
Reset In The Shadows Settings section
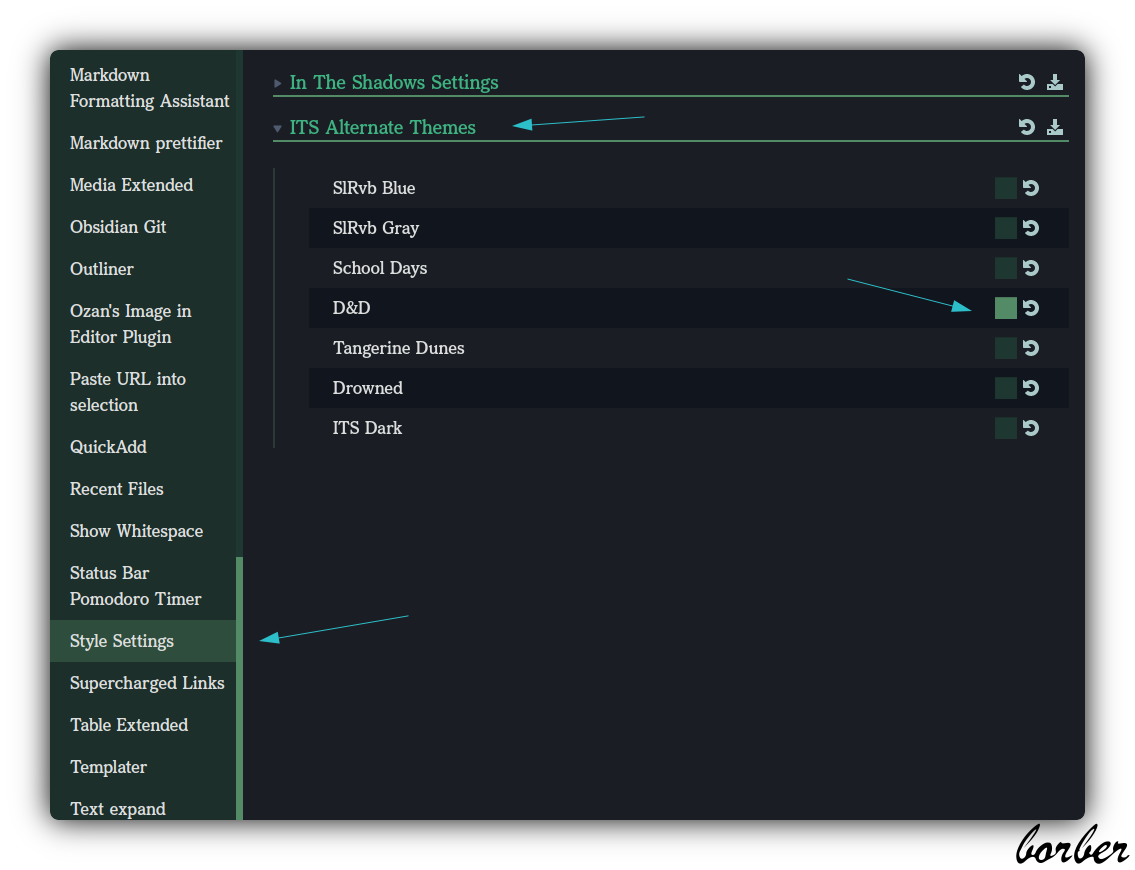1026,82
